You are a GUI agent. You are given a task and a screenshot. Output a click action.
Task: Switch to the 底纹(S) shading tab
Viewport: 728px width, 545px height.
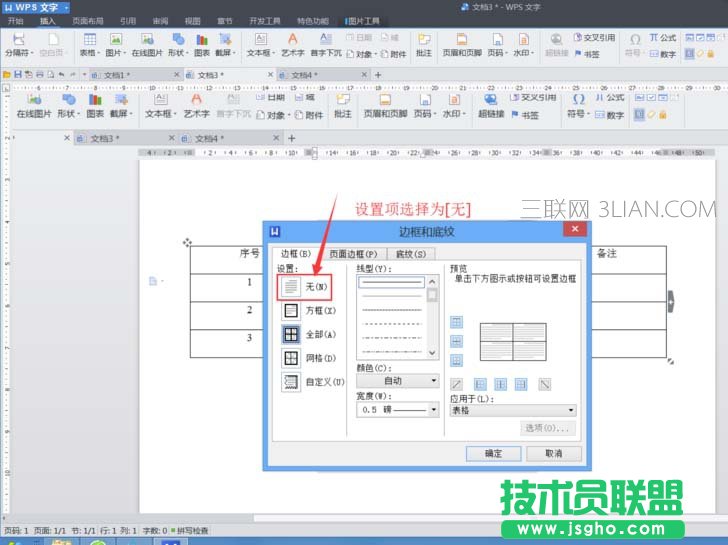[411, 254]
